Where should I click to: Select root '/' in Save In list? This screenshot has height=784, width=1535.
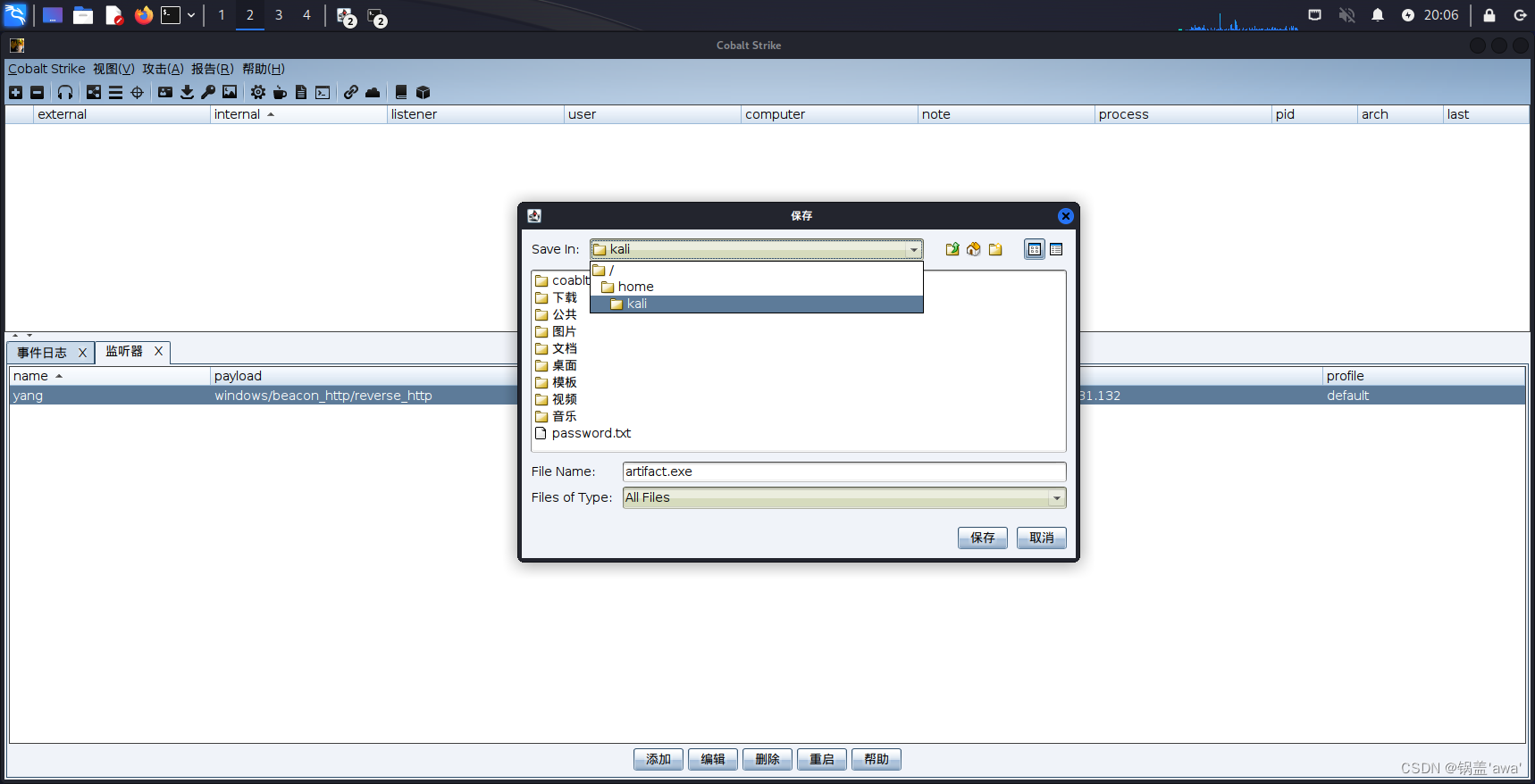(757, 270)
